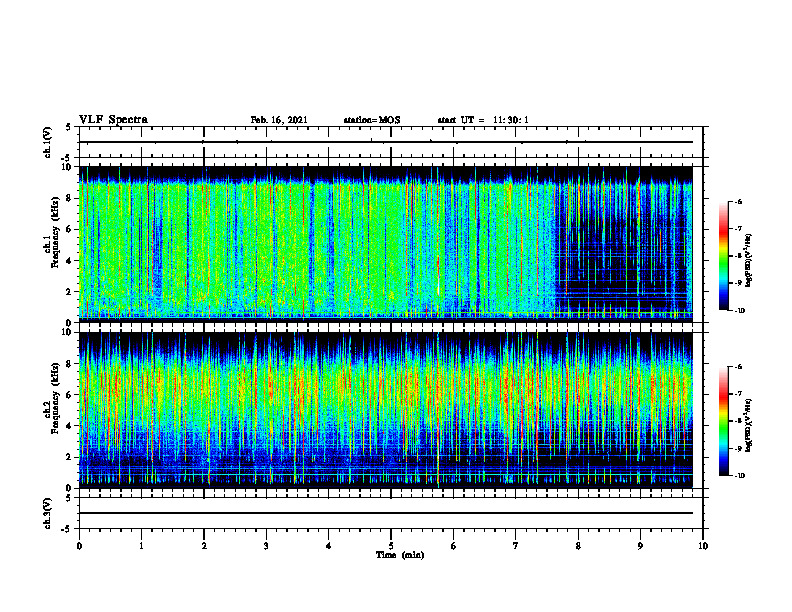Click tick label "3" on the time axis
This screenshot has width=792, height=612.
(266, 546)
